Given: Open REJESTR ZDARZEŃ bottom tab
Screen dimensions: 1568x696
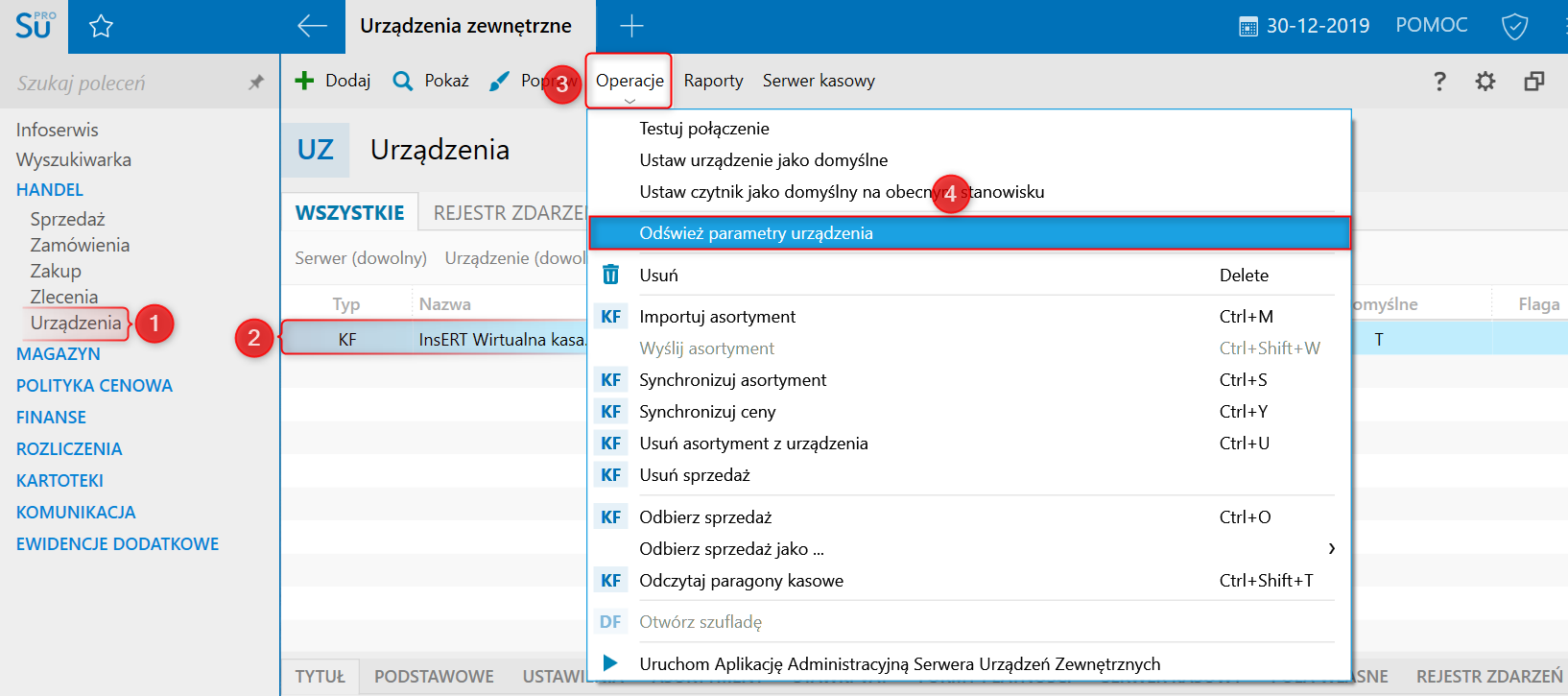Looking at the screenshot, I should [x=1489, y=677].
